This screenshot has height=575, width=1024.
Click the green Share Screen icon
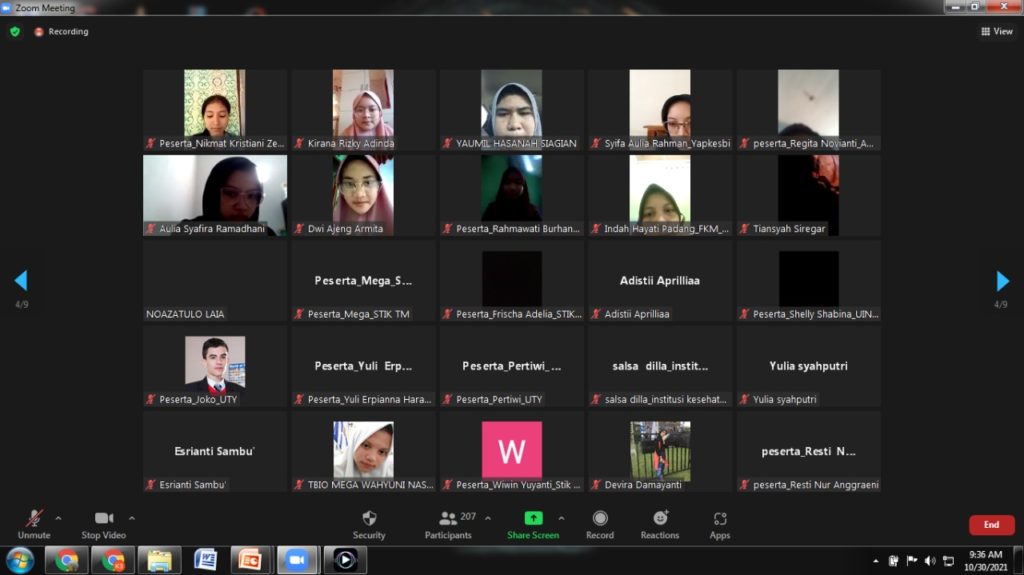point(533,518)
